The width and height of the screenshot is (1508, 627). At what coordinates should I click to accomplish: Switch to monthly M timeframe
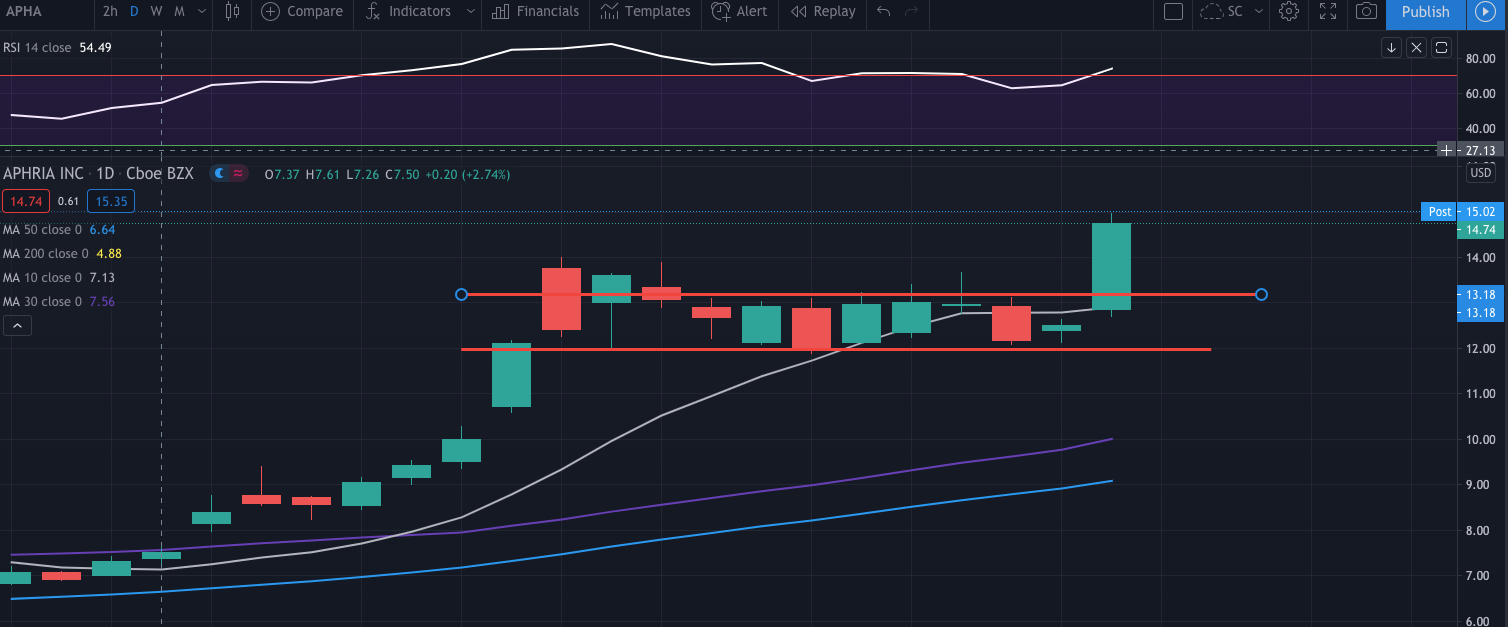(179, 12)
